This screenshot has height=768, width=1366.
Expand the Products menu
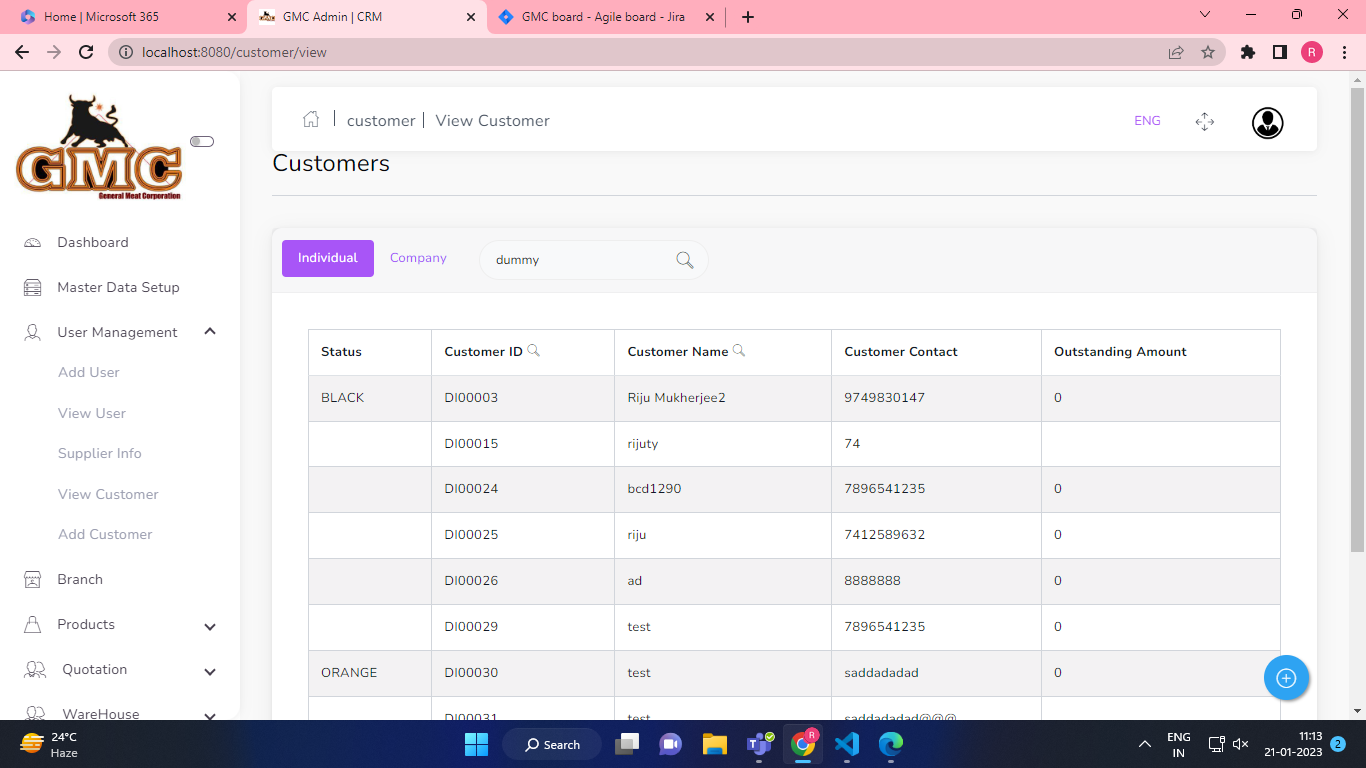(x=210, y=626)
